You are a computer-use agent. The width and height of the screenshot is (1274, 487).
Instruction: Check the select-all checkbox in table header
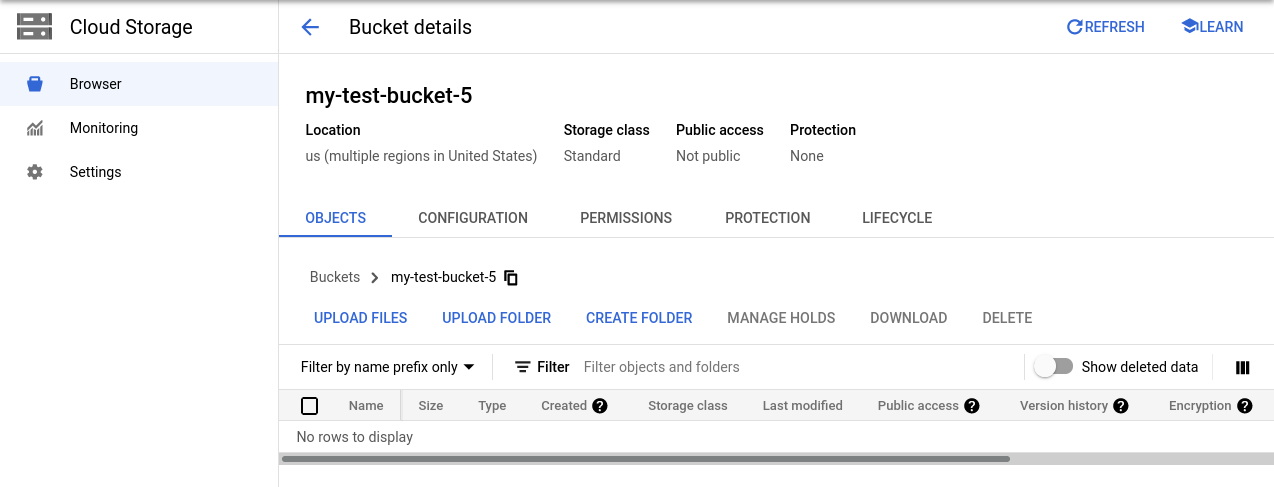(310, 405)
